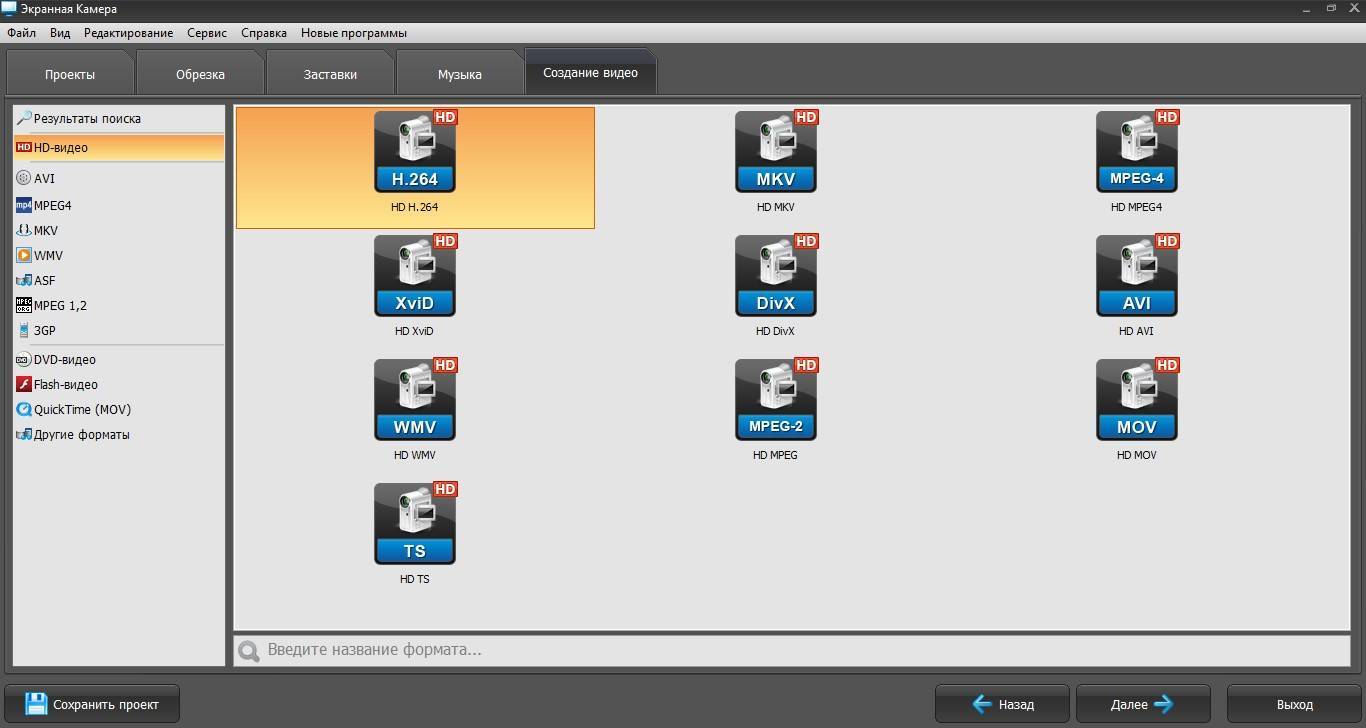Click the search magnifier icon in format field
1366x728 pixels.
coord(249,651)
